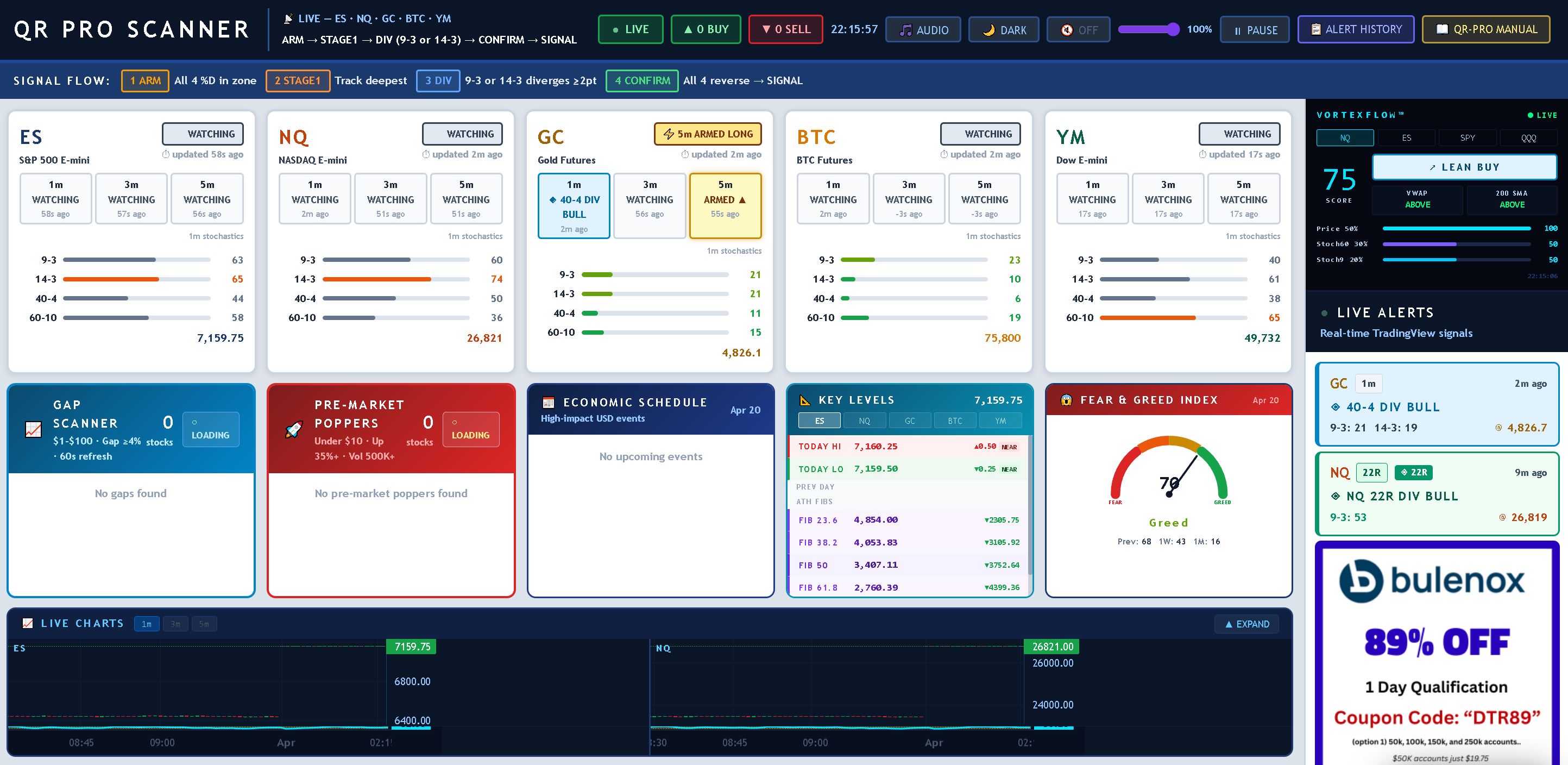Select the 3m live charts timeframe
Image resolution: width=1568 pixels, height=765 pixels.
click(175, 624)
